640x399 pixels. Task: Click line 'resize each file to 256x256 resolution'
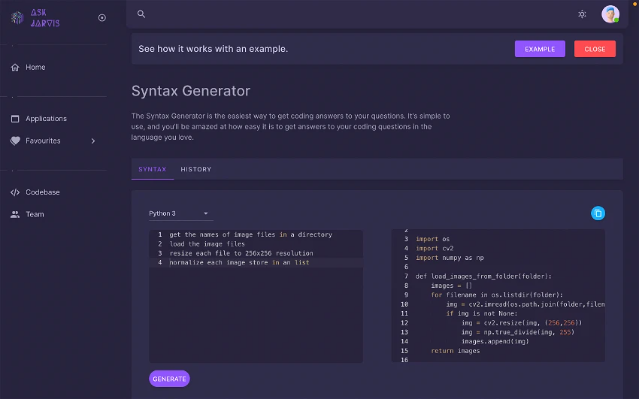coord(241,253)
